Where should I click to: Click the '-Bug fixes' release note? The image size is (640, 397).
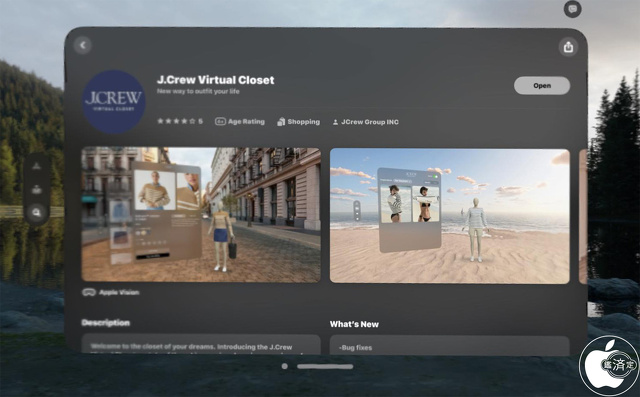(x=356, y=348)
